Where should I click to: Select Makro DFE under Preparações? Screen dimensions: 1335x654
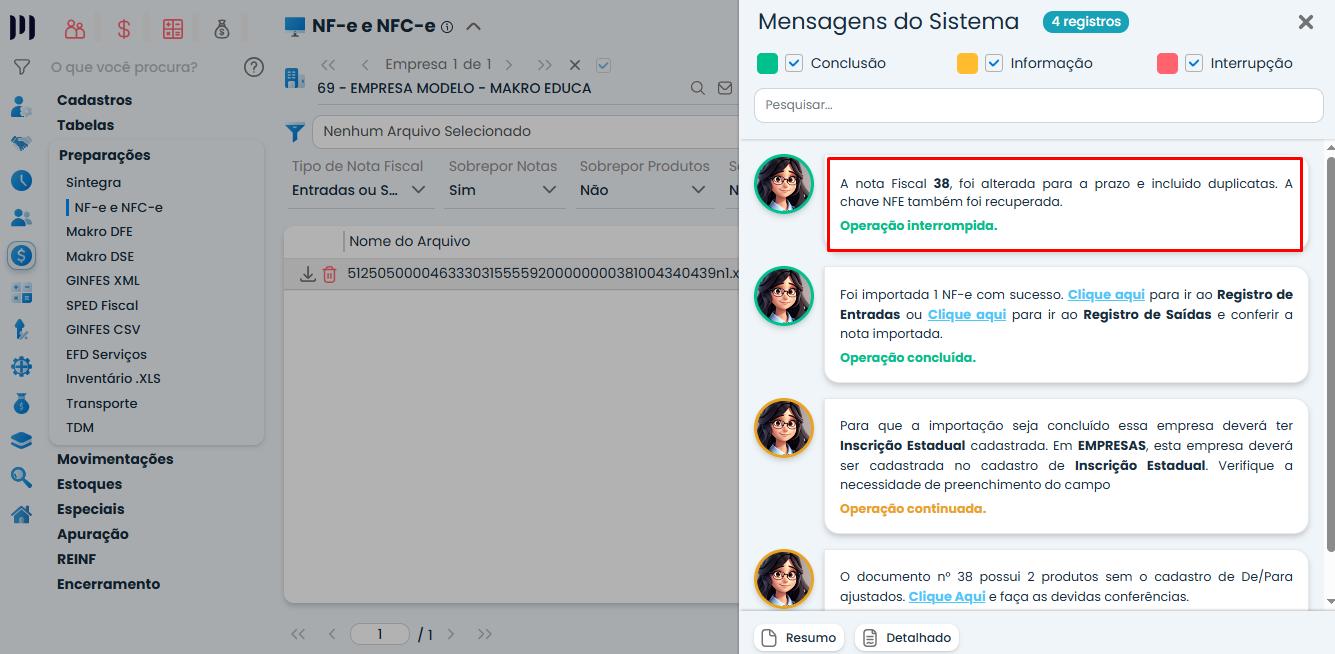tap(100, 232)
